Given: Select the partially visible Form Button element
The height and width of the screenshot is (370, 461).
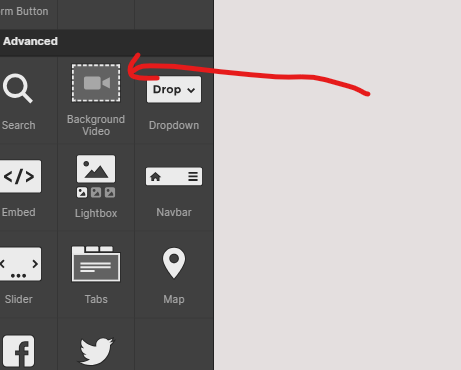Looking at the screenshot, I should click(24, 13).
